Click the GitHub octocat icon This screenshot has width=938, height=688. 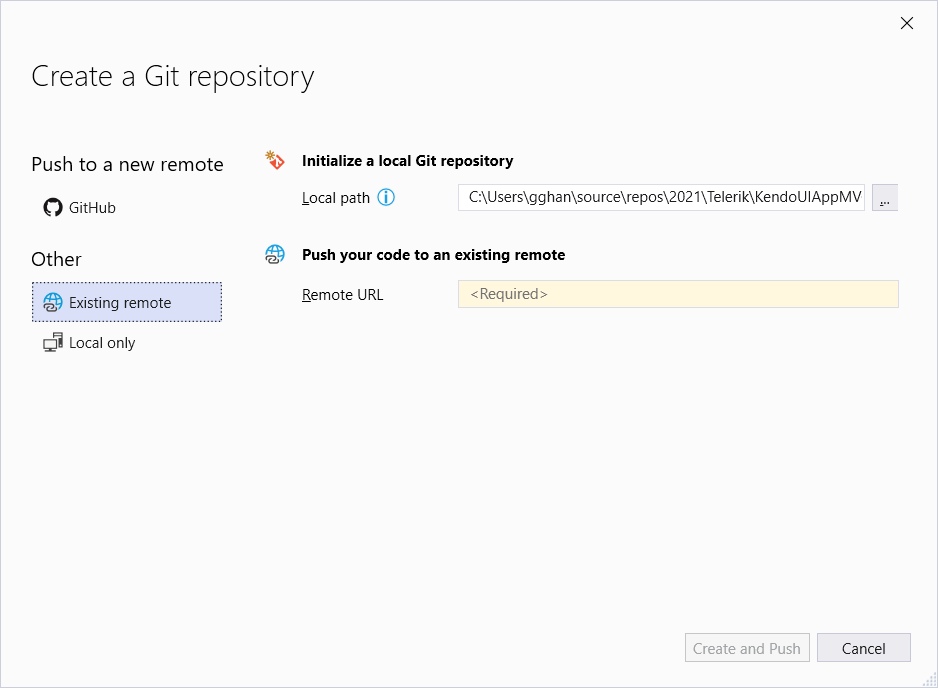pos(52,208)
